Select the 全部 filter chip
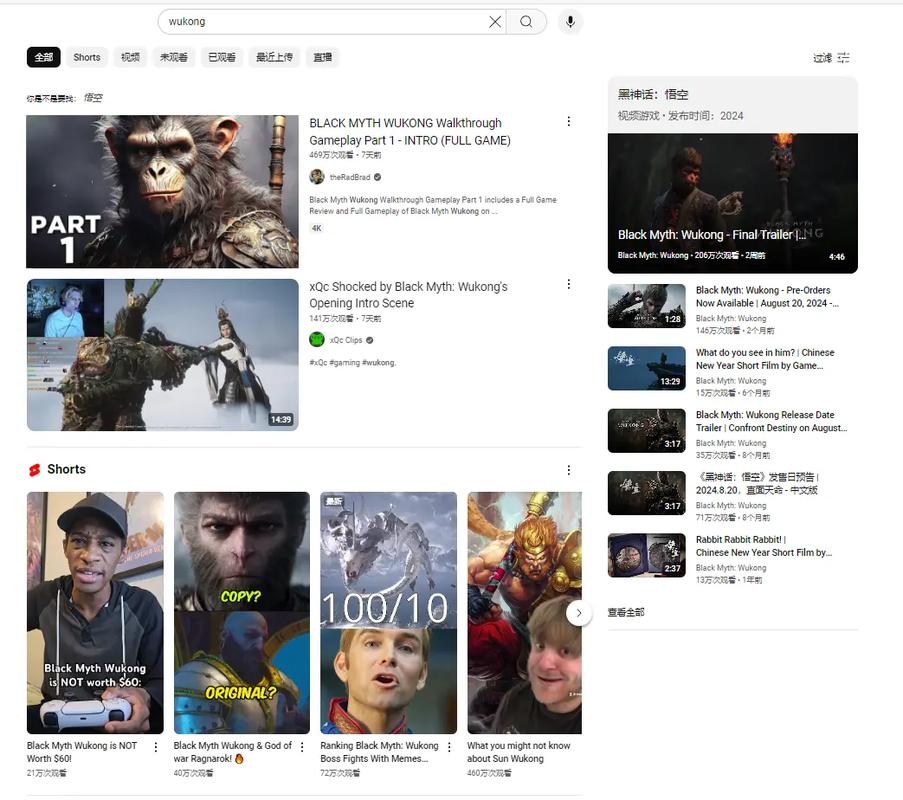The height and width of the screenshot is (800, 903). [44, 57]
